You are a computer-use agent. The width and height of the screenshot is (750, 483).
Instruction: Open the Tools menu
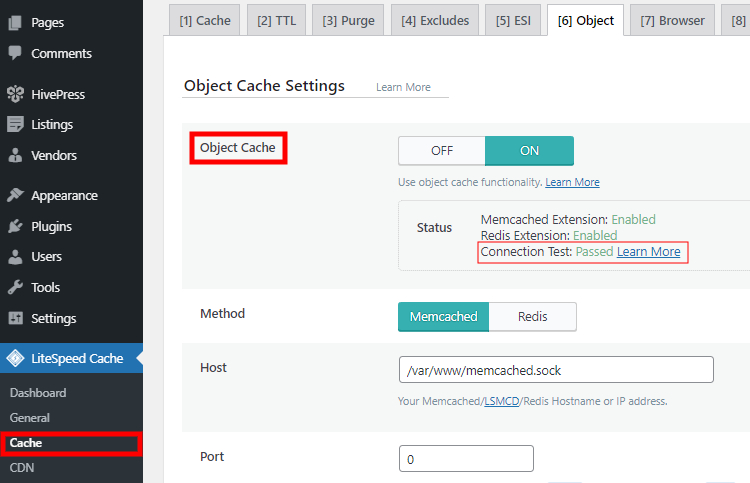click(45, 287)
